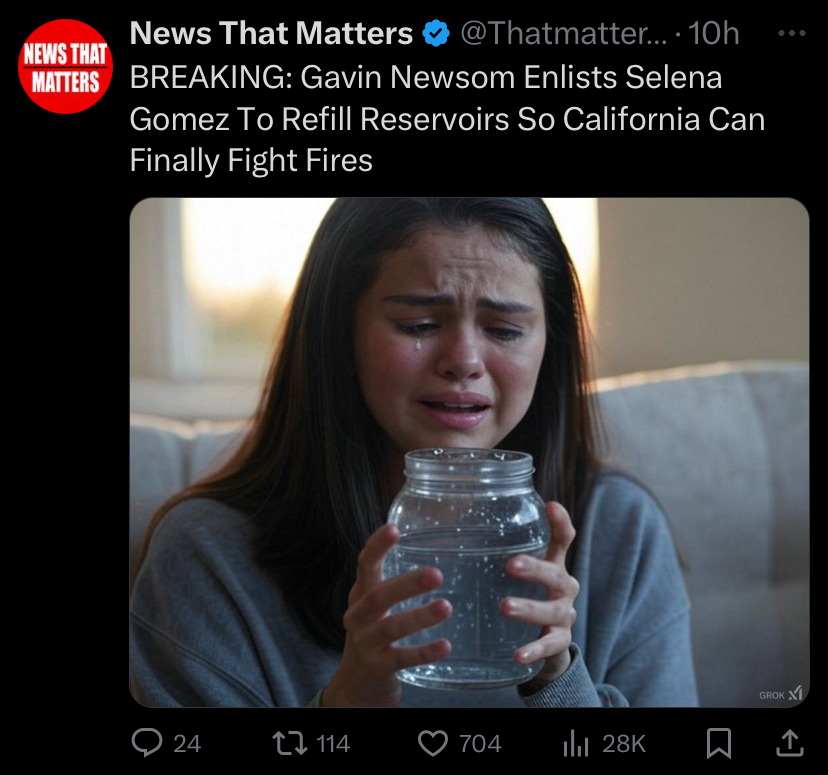Screen dimensions: 828x775
Task: Click the blue verified checkmark badge
Action: pos(436,33)
